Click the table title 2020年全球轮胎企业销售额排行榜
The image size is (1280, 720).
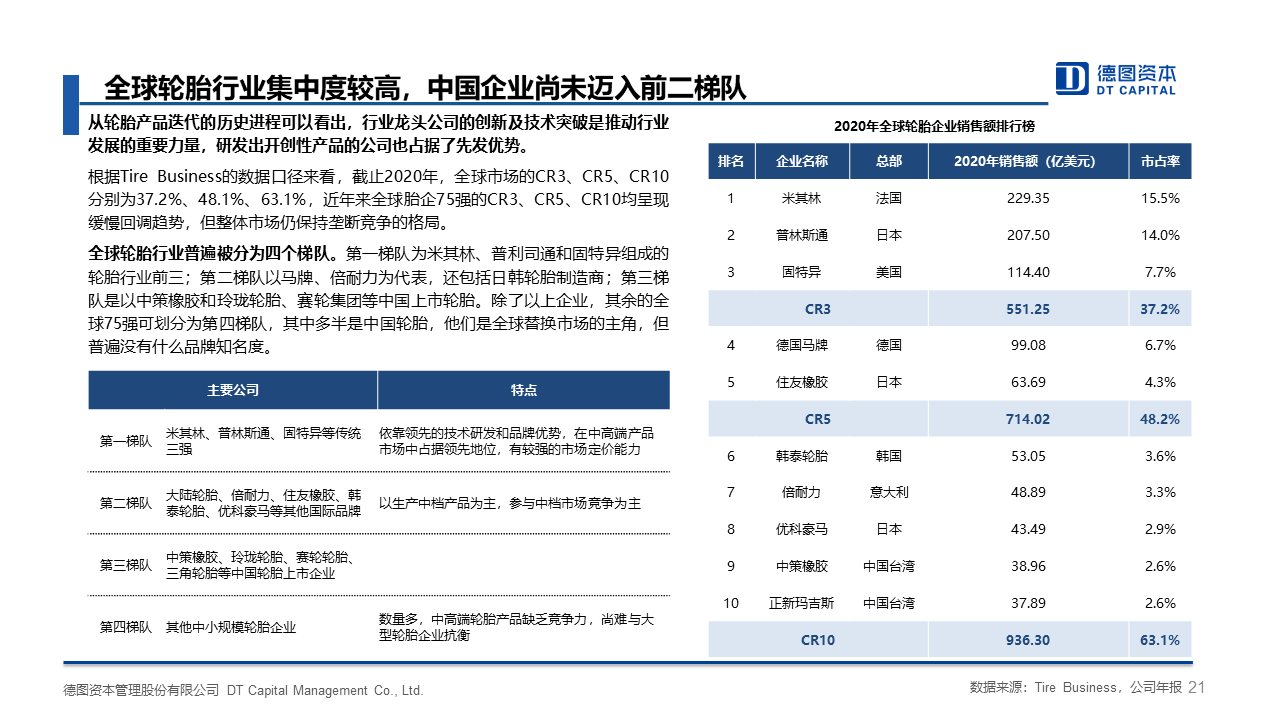pyautogui.click(x=934, y=126)
